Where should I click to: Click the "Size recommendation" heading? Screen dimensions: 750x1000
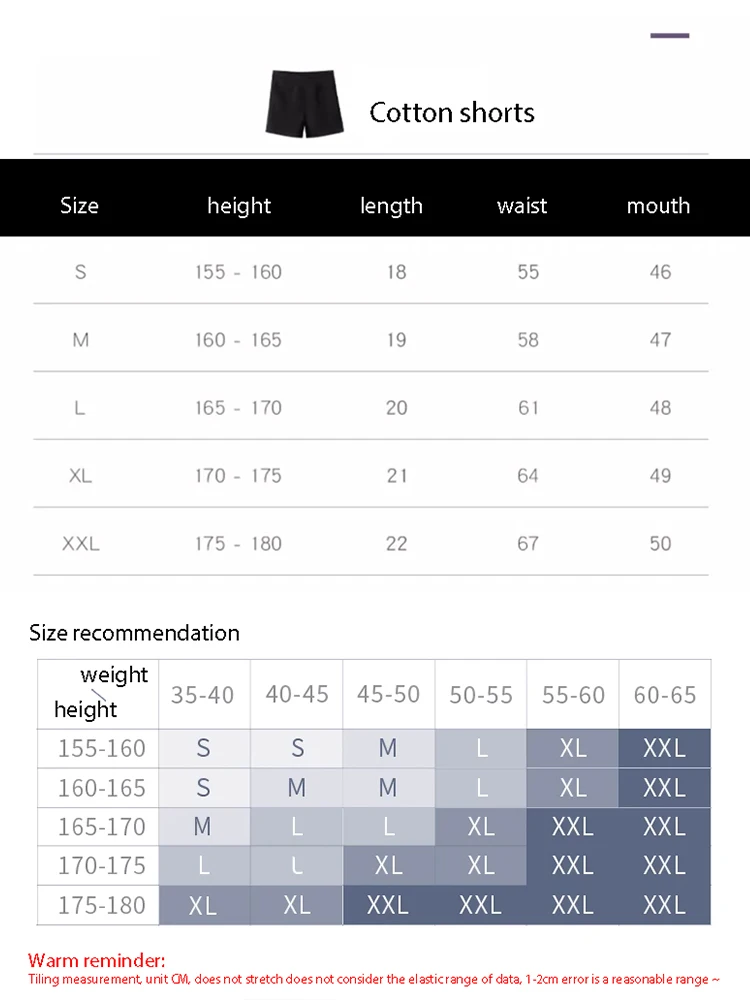click(x=134, y=633)
